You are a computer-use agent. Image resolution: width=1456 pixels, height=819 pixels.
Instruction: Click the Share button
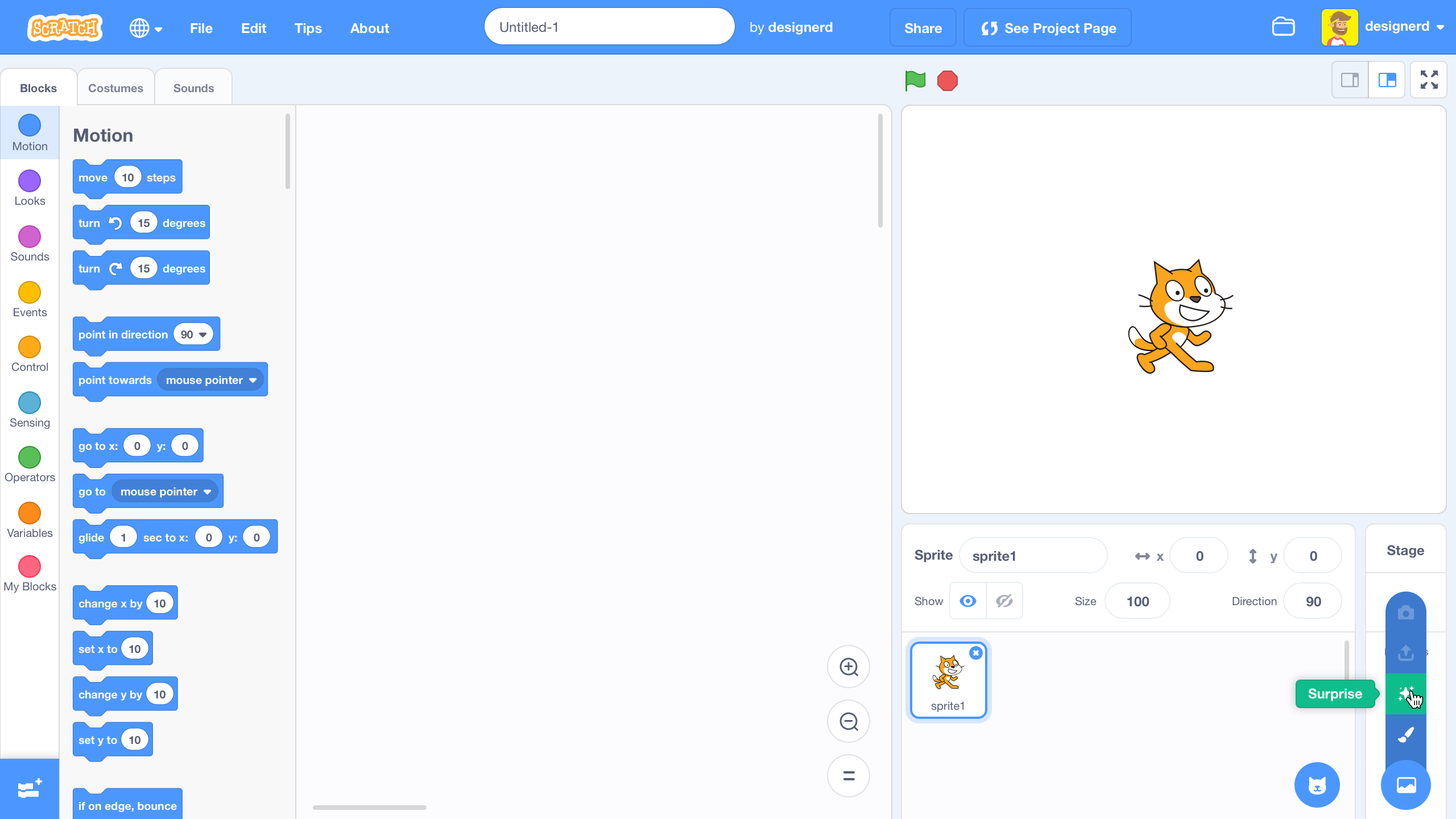(923, 28)
